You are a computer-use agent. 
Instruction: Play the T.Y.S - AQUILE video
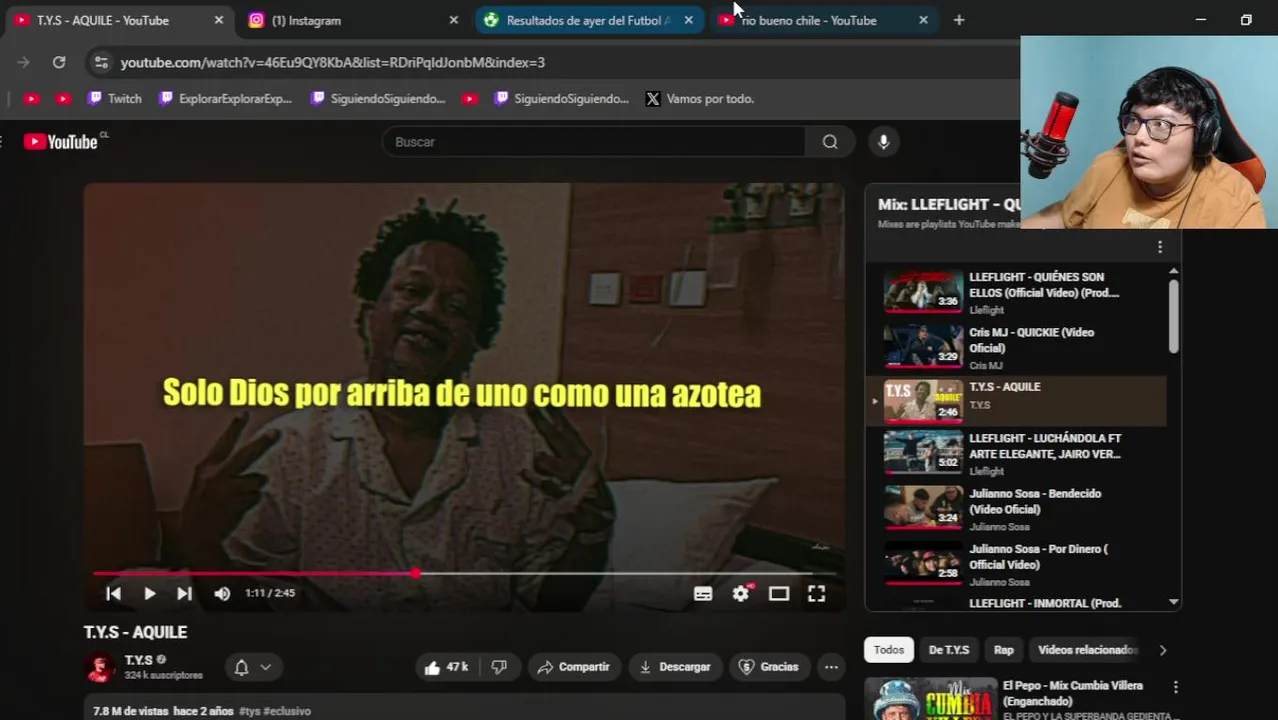149,593
